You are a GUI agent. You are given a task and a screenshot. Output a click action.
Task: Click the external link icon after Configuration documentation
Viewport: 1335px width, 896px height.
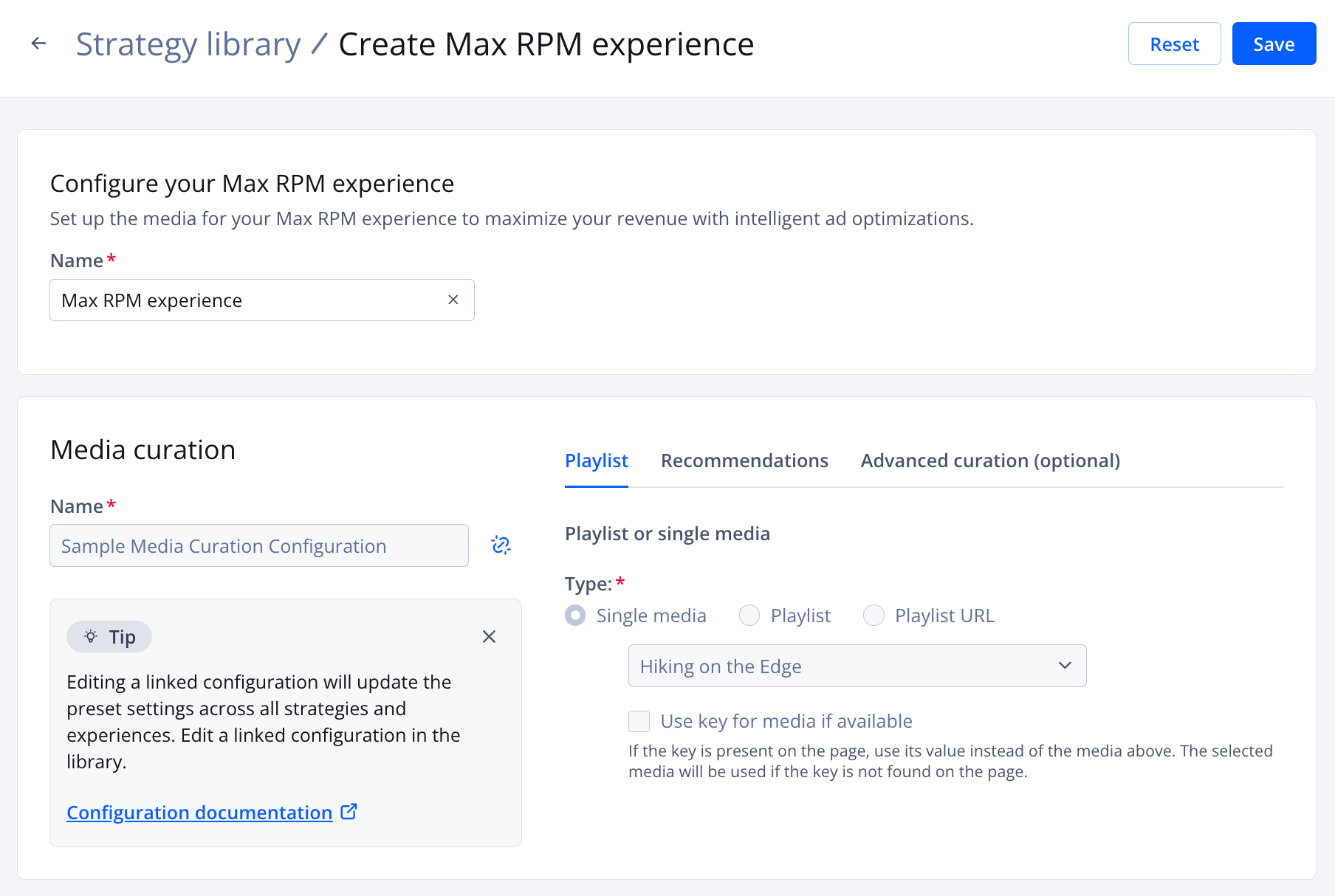click(348, 811)
